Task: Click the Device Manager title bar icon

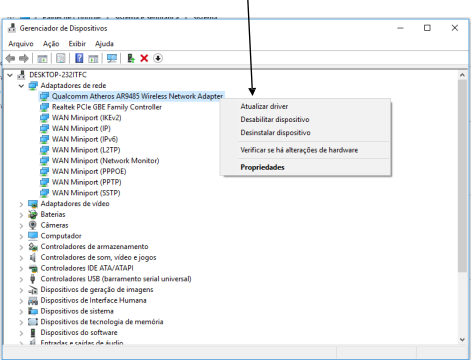Action: [x=12, y=28]
